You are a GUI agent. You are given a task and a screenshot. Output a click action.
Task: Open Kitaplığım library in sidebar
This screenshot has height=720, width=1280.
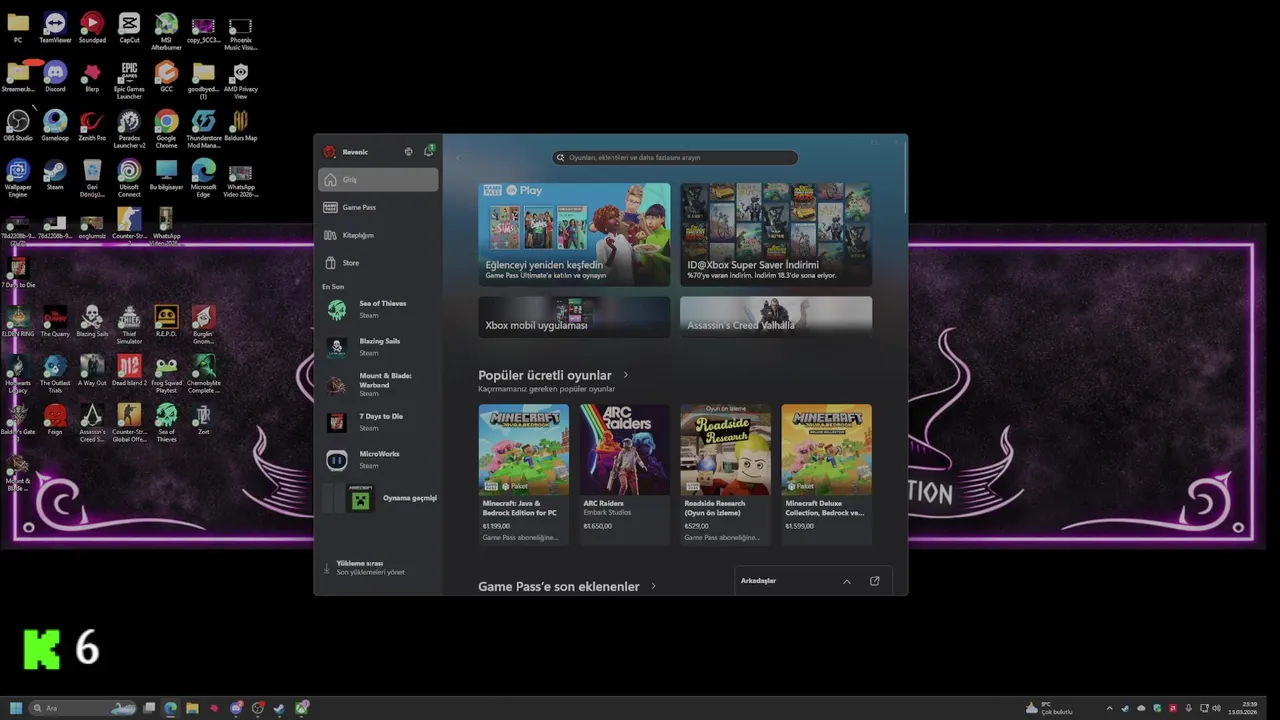coord(378,235)
